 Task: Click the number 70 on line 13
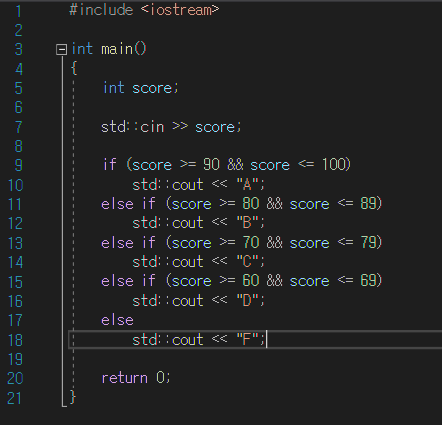[251, 242]
